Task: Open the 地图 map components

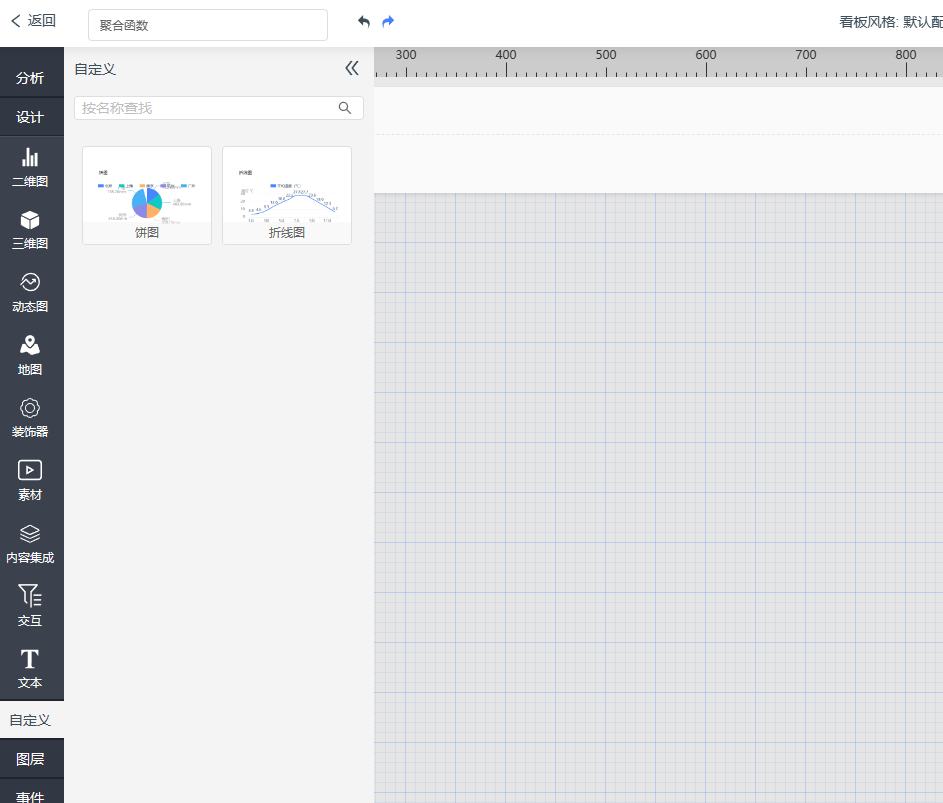Action: (x=30, y=355)
